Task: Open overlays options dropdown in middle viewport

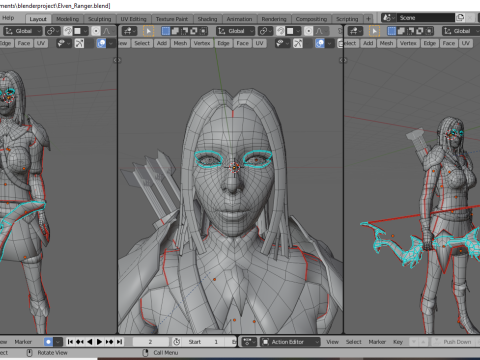Action: coord(330,43)
